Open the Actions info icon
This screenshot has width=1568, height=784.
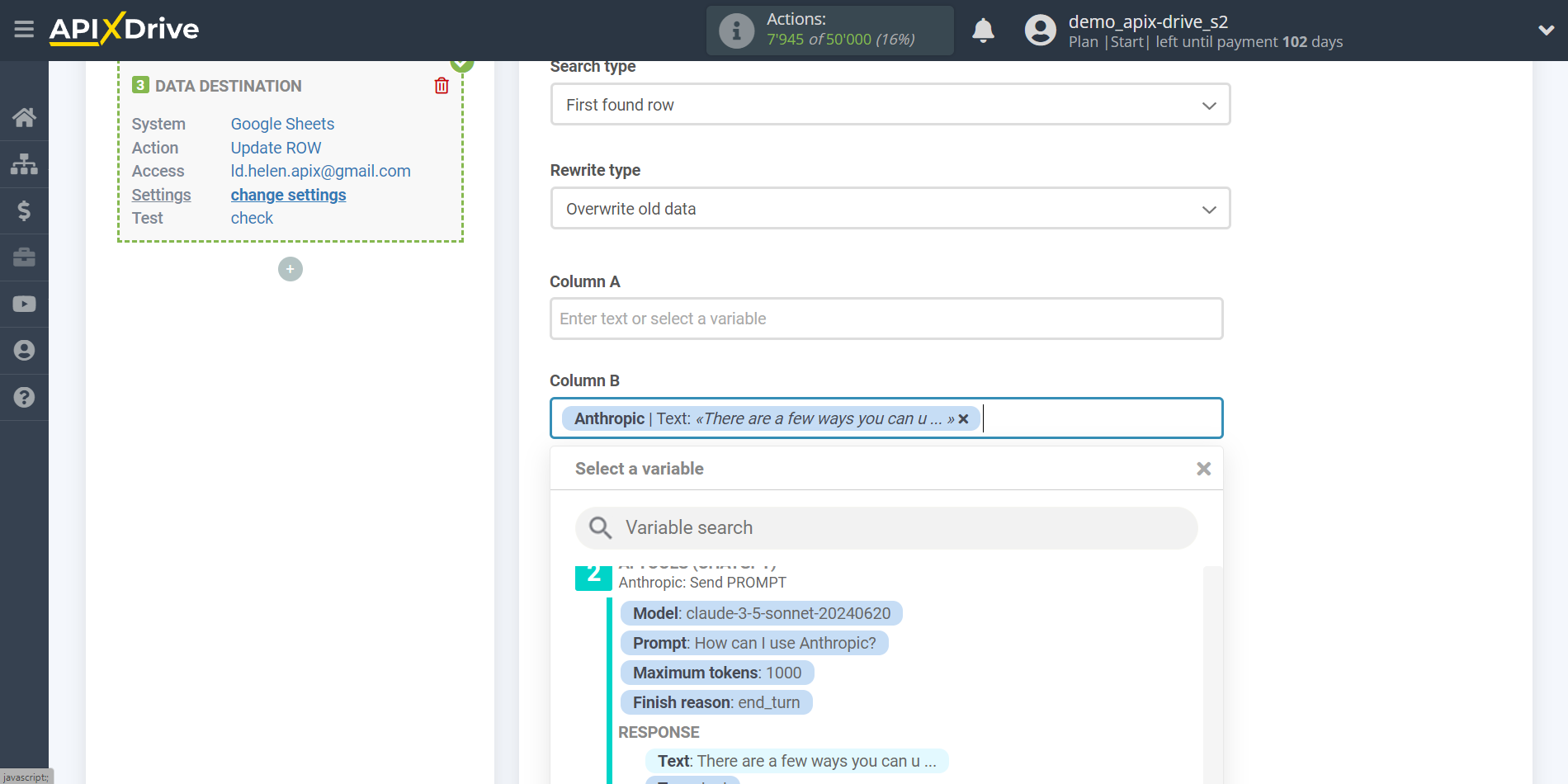[x=736, y=31]
